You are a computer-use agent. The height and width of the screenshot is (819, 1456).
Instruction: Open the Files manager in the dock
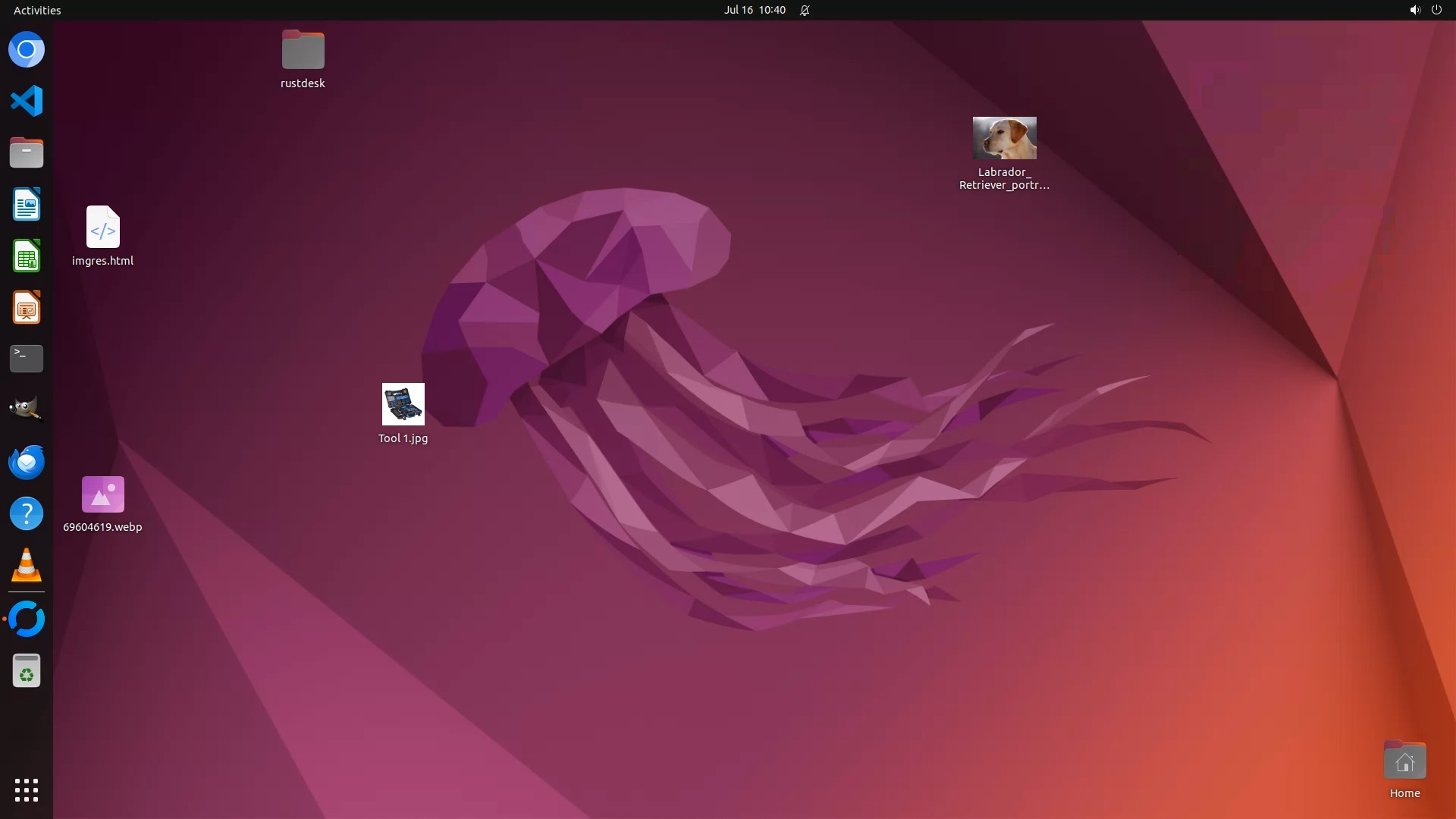27,152
